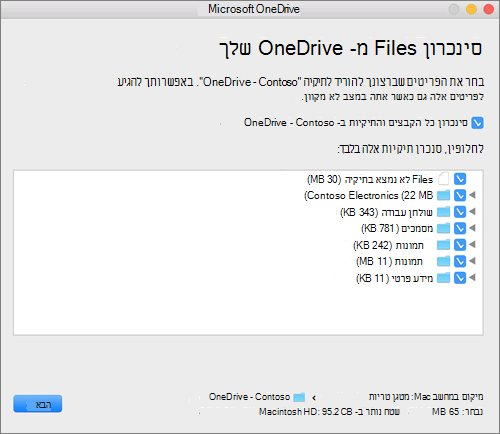500x434 pixels.
Task: Click the 'סינכרון כל הקבצים והתיקיות' label text
Action: [x=356, y=123]
